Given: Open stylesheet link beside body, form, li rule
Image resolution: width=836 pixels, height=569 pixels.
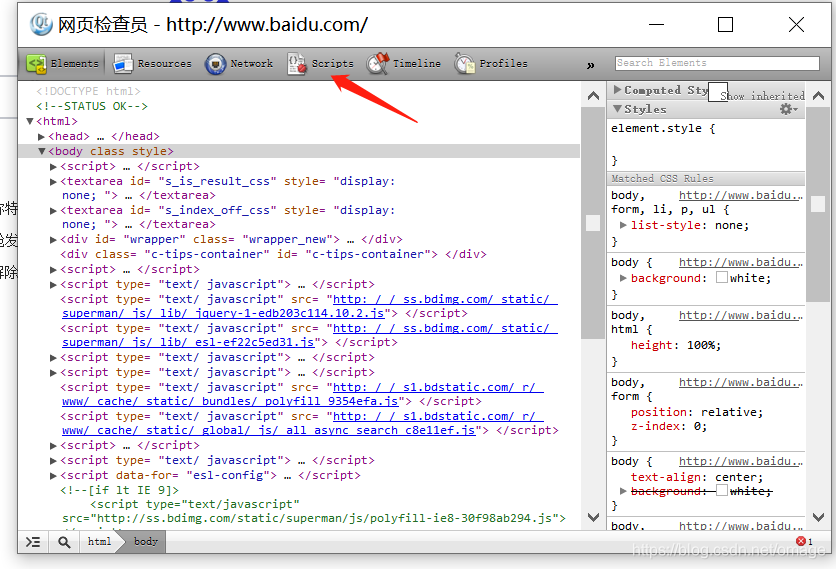Looking at the screenshot, I should pyautogui.click(x=741, y=195).
